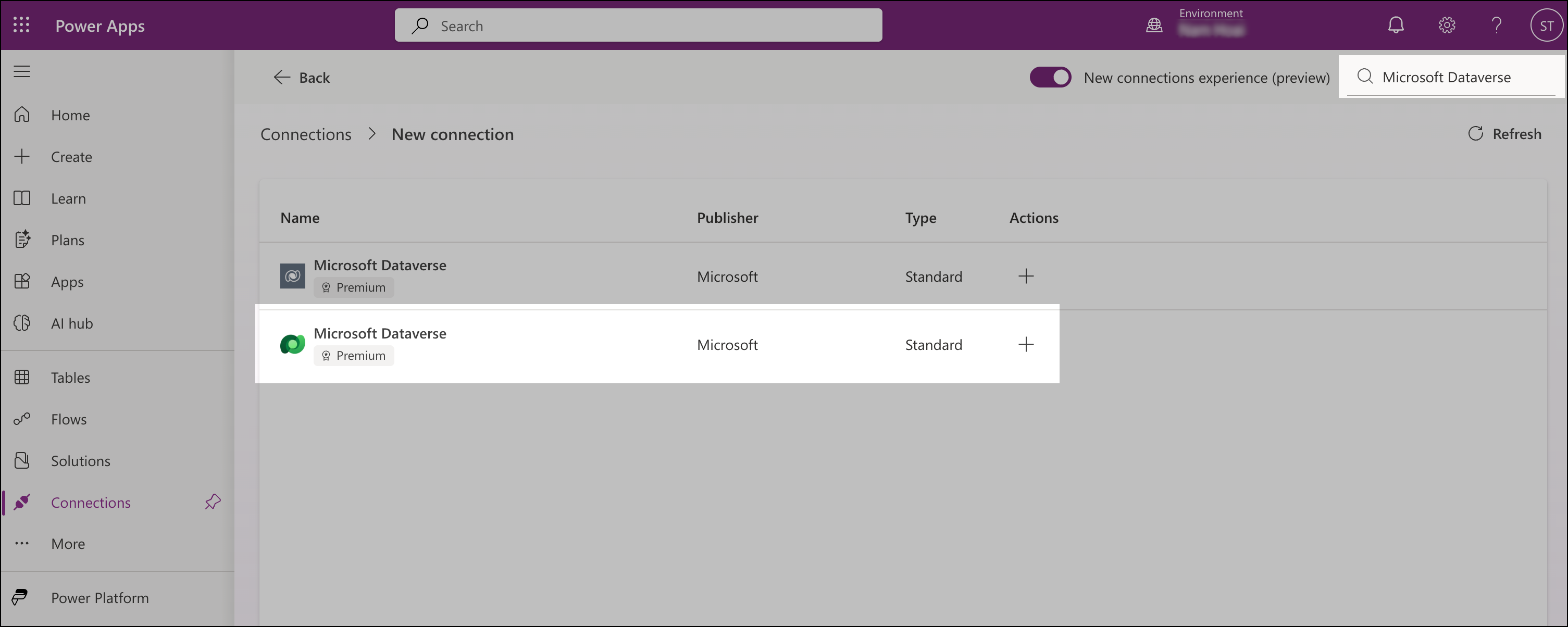Open the settings gear icon
Viewport: 1568px width, 627px height.
pyautogui.click(x=1447, y=25)
